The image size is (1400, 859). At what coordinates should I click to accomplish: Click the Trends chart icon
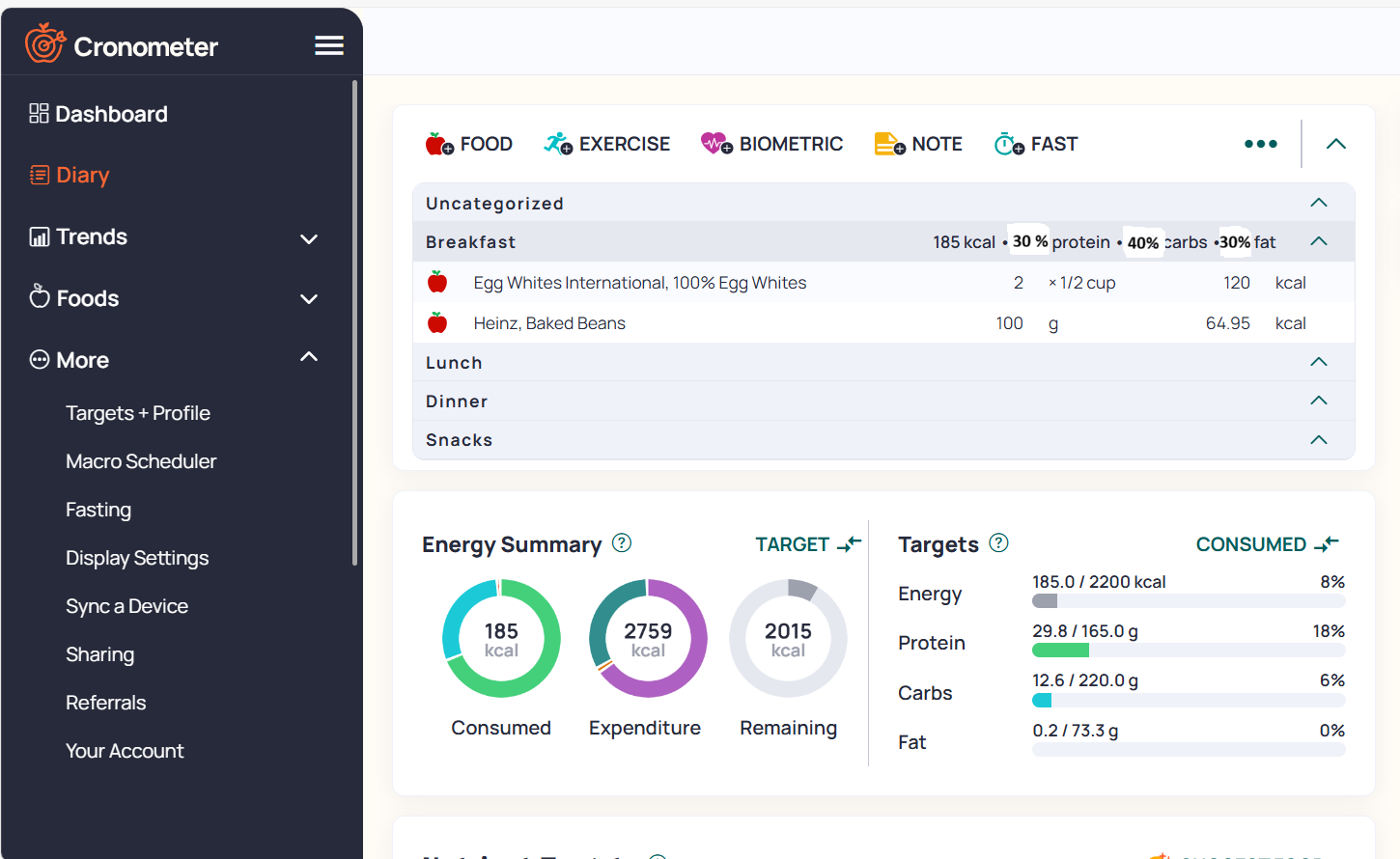point(40,236)
